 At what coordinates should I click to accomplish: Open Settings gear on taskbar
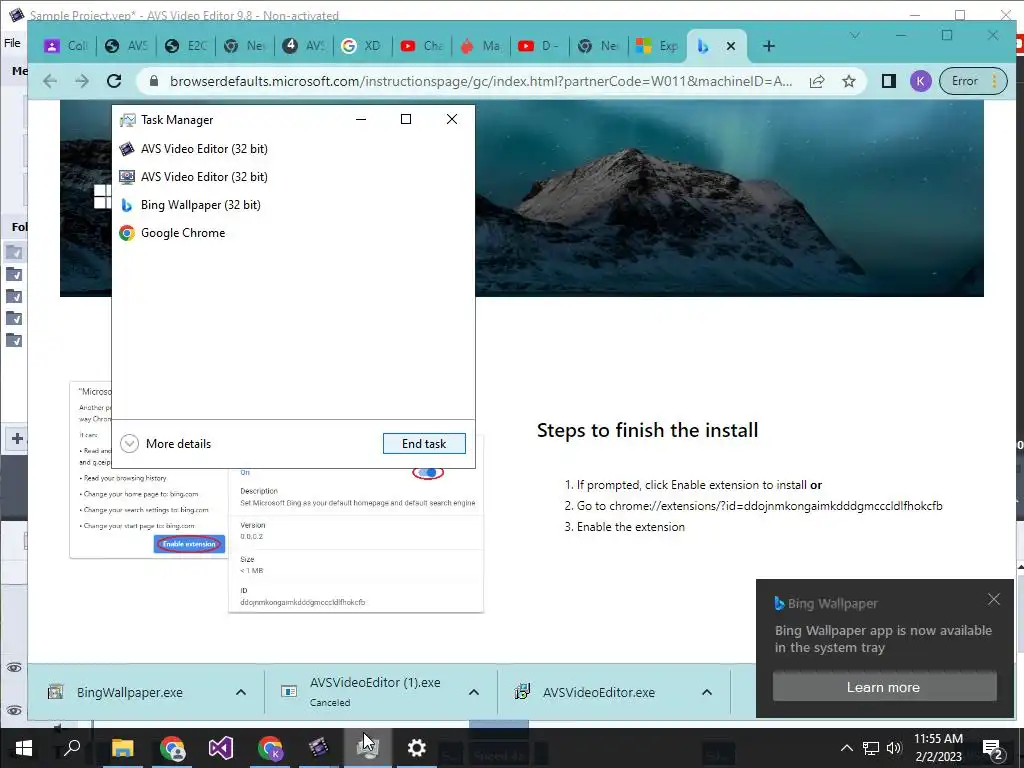pos(417,748)
